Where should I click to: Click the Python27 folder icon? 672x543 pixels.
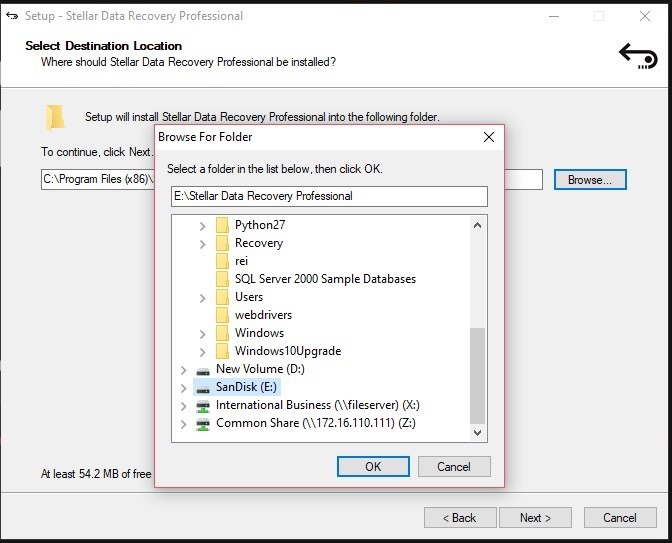(222, 225)
